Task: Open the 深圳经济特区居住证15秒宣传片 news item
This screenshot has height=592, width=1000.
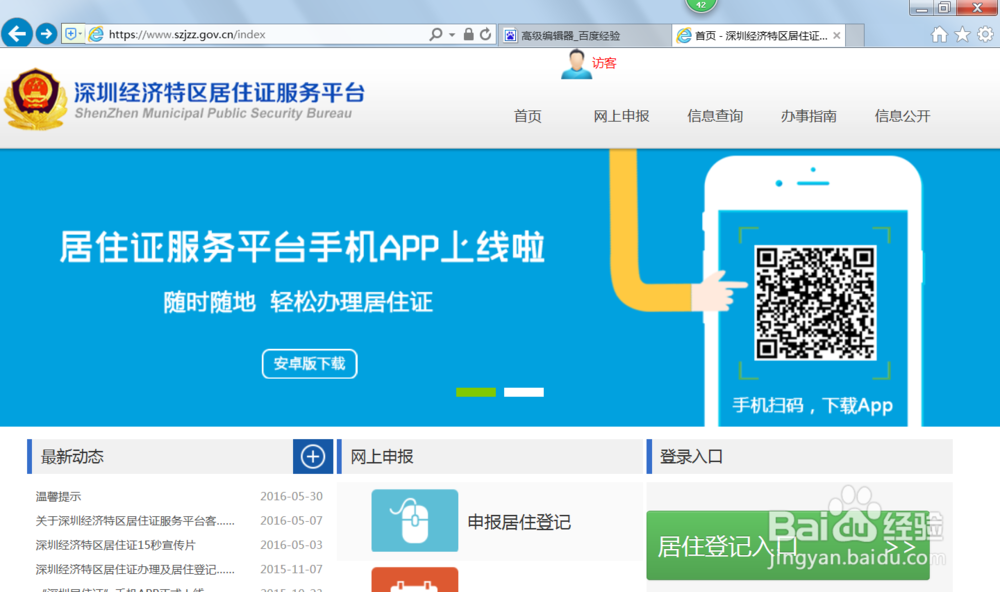Action: coord(115,545)
